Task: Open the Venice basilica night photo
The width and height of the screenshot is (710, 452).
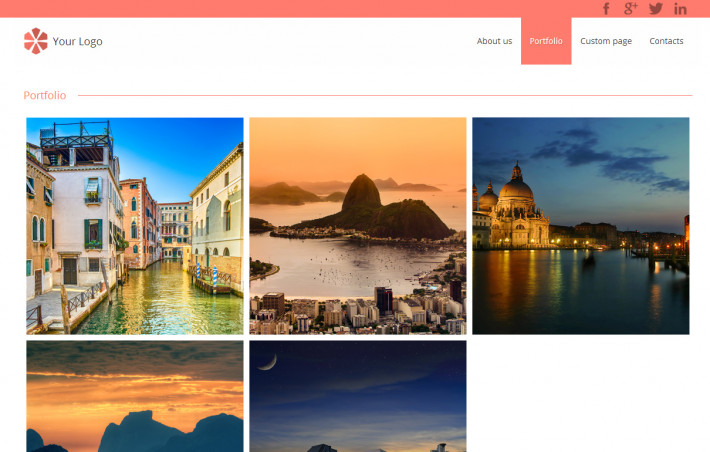Action: tap(581, 226)
